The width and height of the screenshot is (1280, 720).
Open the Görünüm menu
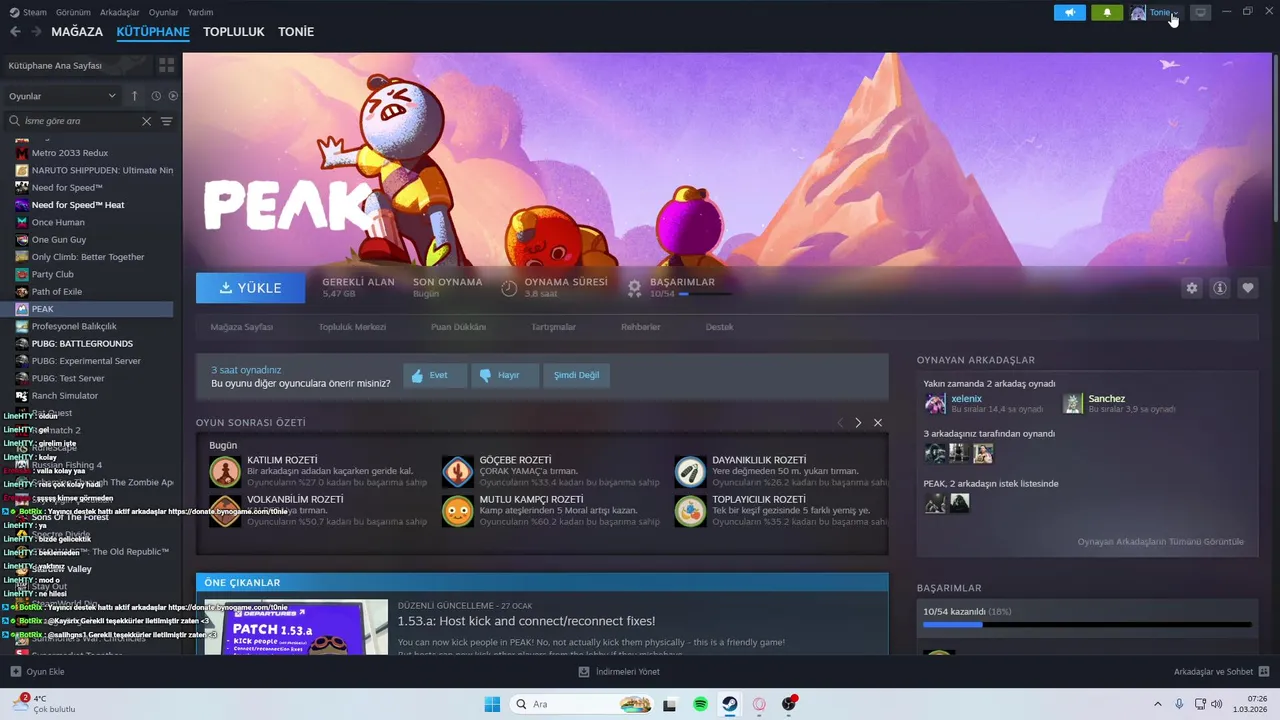pos(73,12)
